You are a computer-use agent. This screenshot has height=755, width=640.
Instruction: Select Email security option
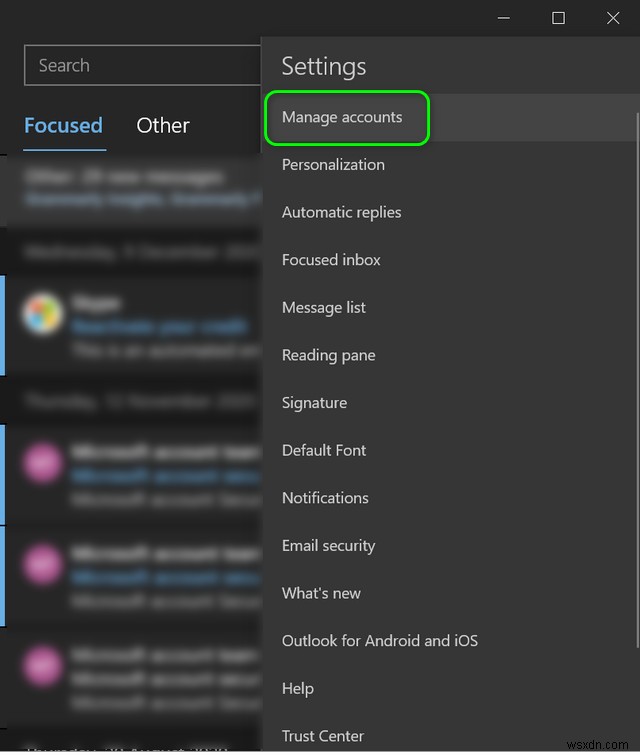pyautogui.click(x=328, y=546)
